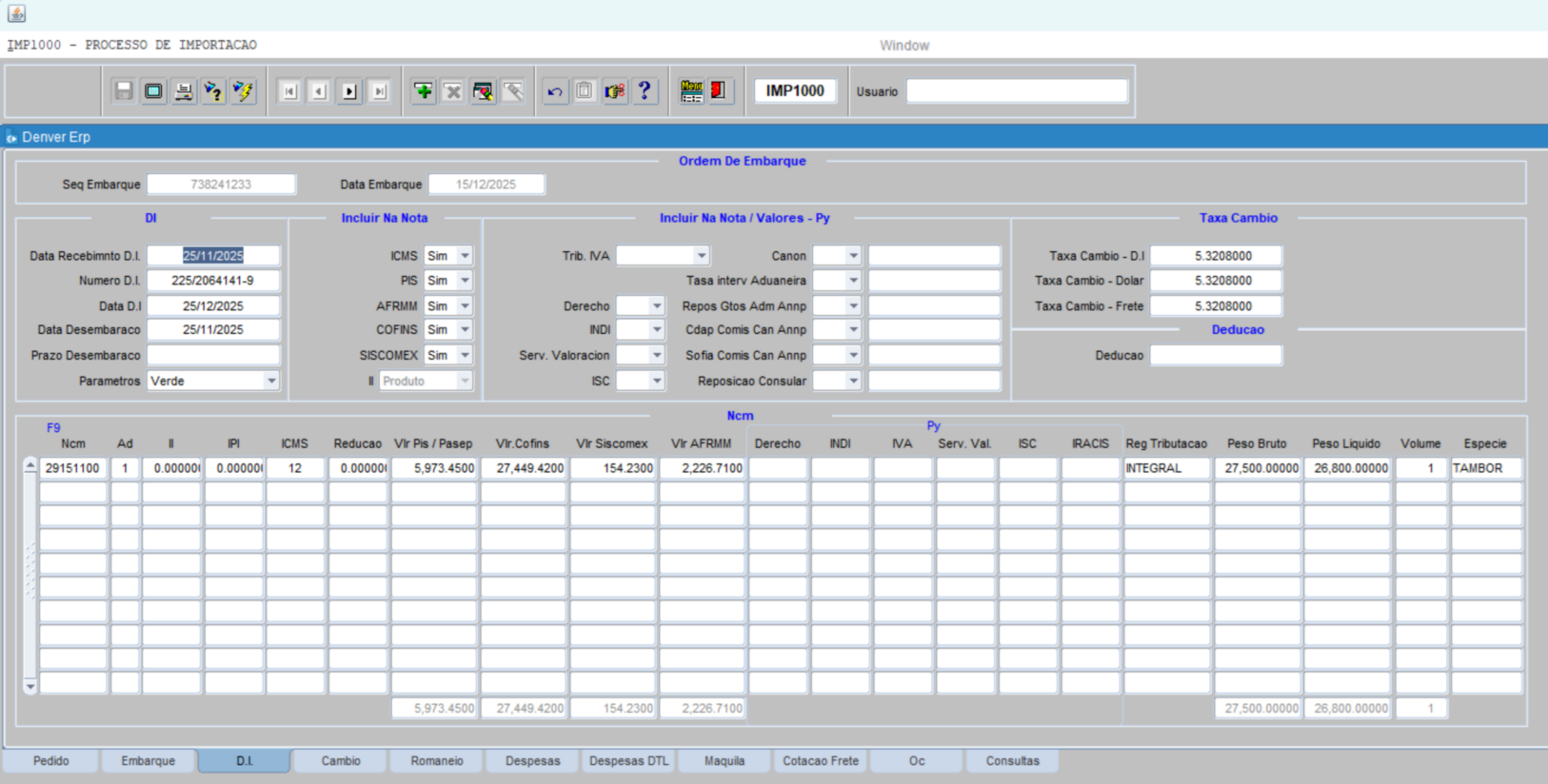Screen dimensions: 1548x784
Task: Expand the SISCOMEX dropdown
Action: click(465, 355)
